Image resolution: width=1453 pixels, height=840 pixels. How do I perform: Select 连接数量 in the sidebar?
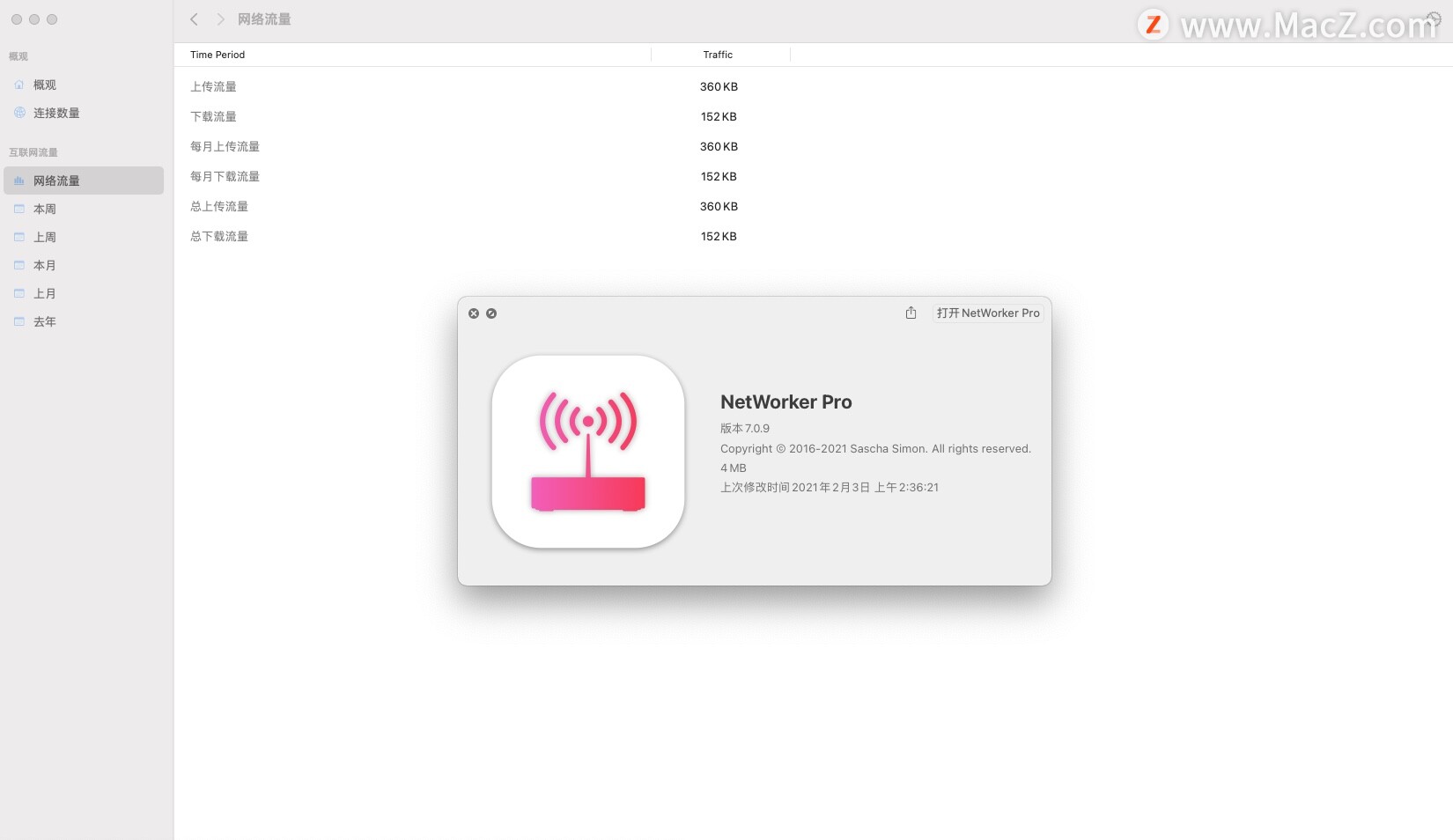point(84,113)
